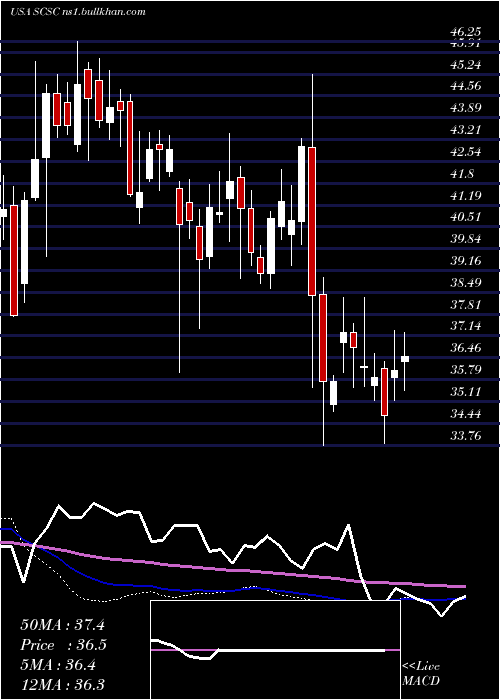
Task: Click the tallest red candlestick body near 42.5
Action: pos(312,221)
